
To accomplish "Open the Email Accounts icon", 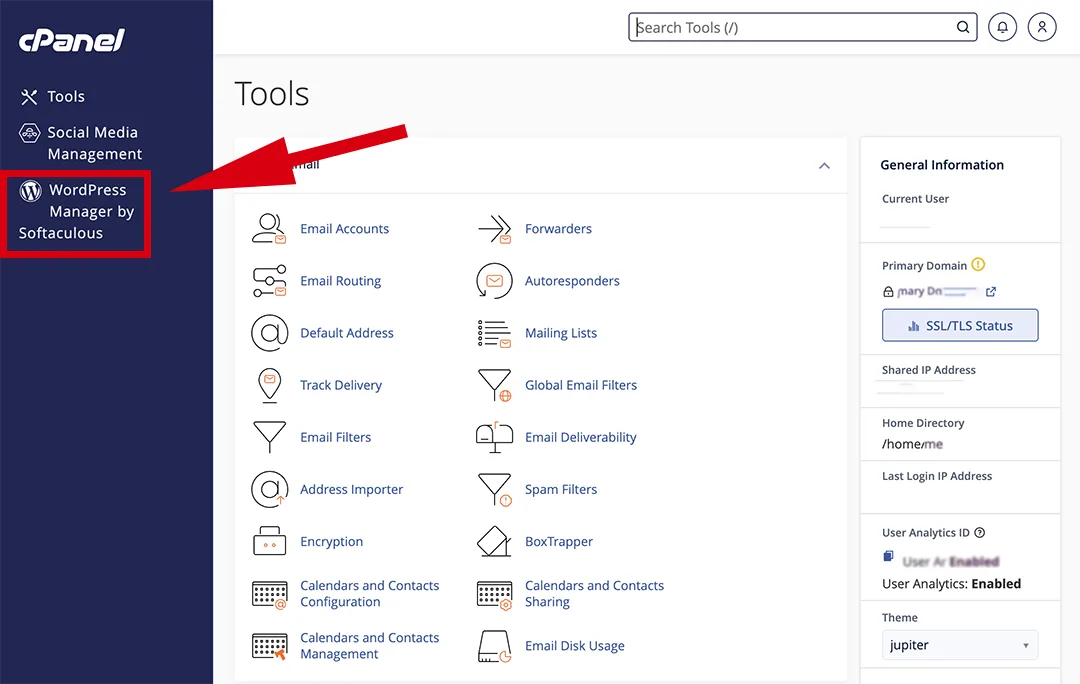I will point(269,229).
